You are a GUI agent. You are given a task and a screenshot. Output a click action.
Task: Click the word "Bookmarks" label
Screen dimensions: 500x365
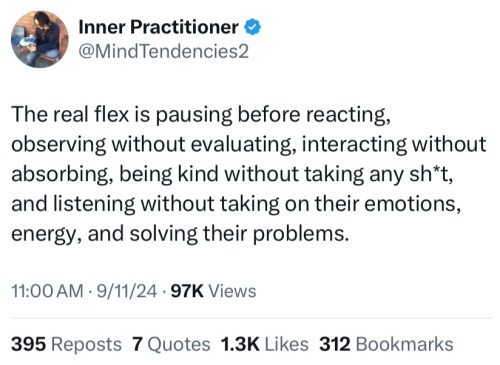click(405, 344)
